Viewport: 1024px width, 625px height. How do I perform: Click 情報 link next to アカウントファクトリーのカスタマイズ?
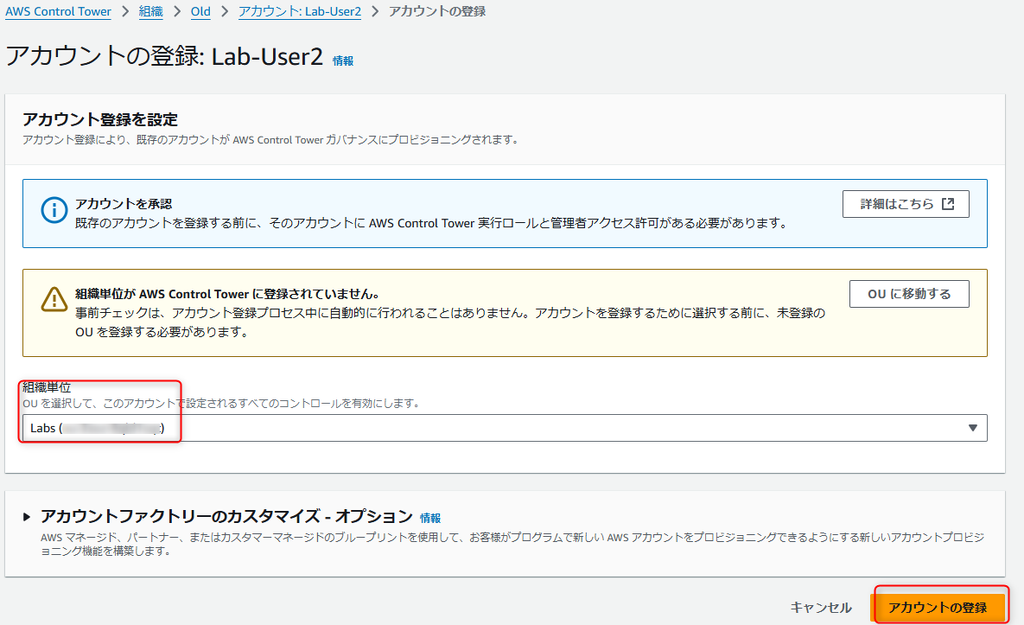coord(430,518)
